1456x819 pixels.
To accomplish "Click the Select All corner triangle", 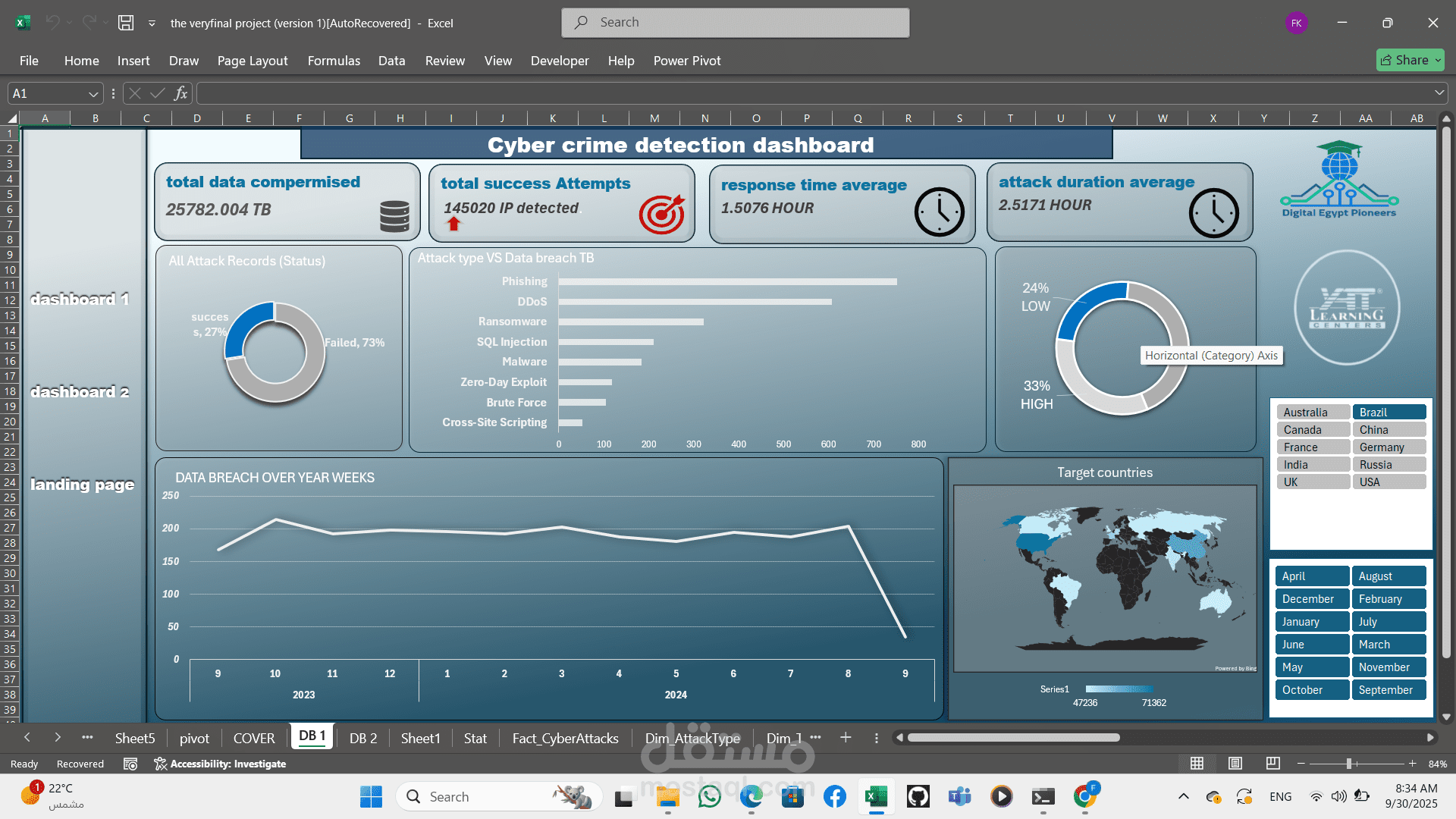I will pyautogui.click(x=12, y=118).
